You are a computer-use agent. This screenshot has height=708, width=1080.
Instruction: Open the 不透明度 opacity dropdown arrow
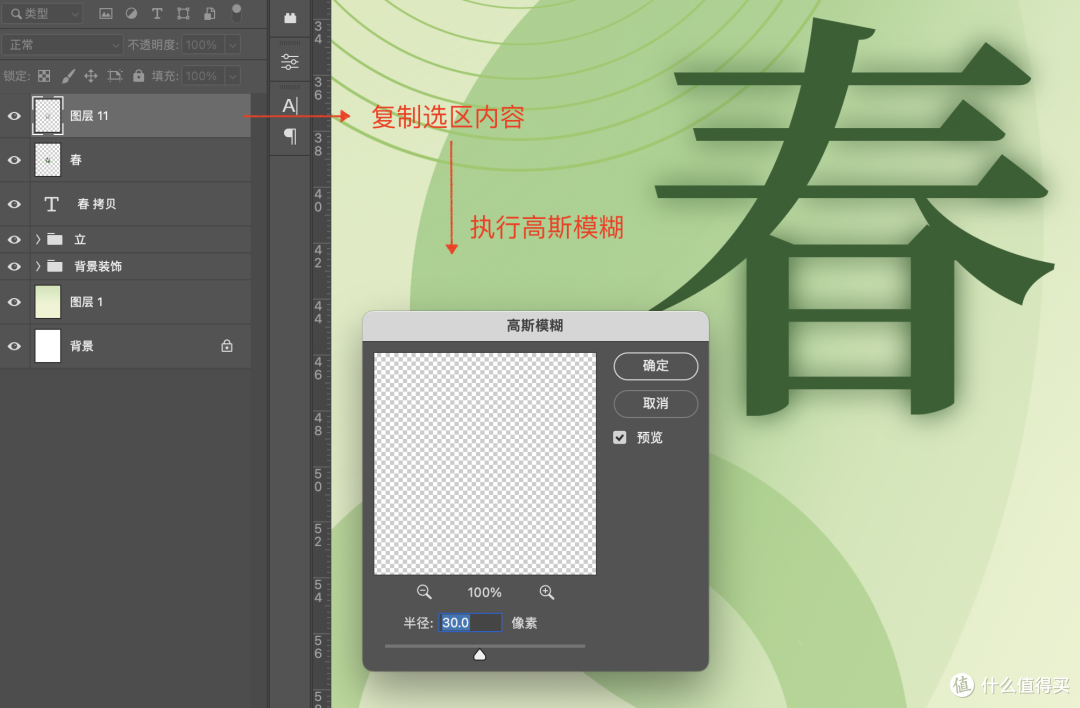[233, 45]
